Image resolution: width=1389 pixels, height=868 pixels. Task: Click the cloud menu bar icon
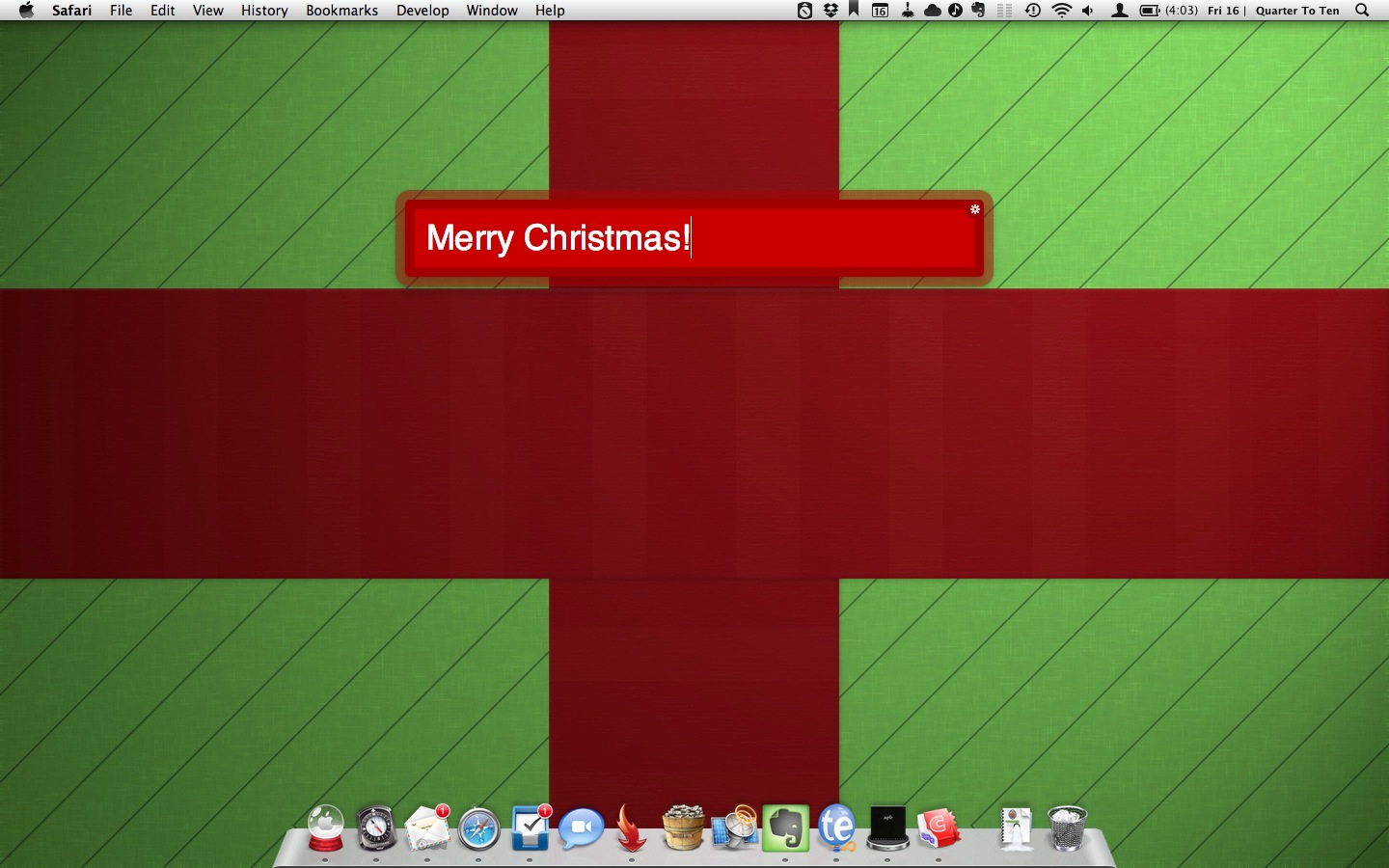click(933, 11)
